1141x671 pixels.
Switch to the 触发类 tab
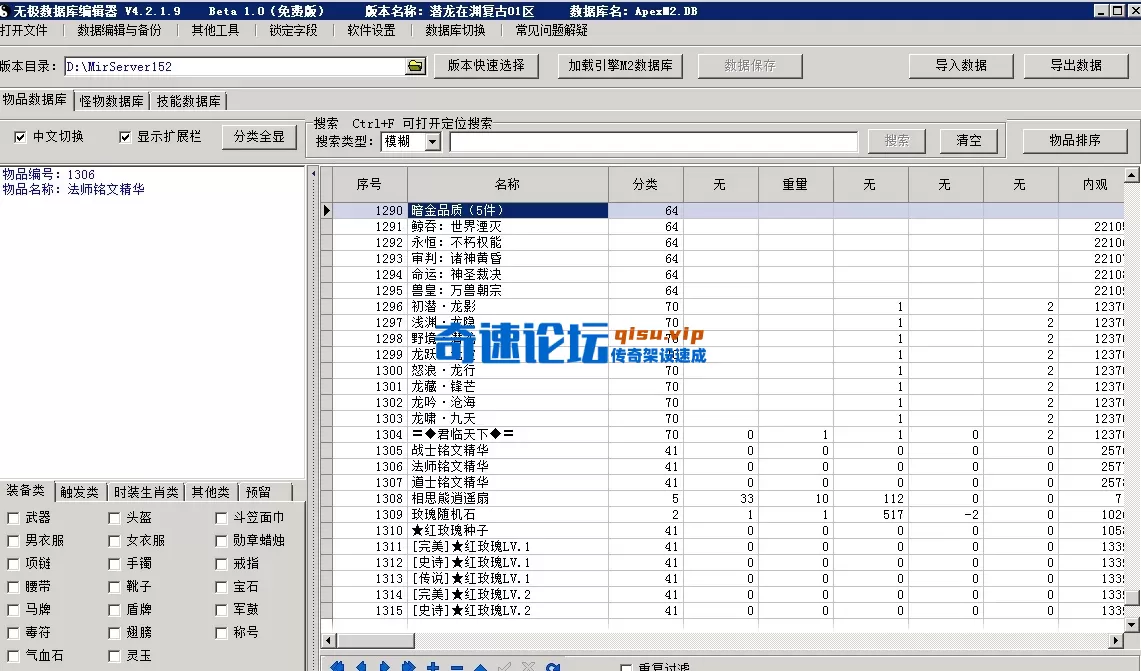(79, 493)
